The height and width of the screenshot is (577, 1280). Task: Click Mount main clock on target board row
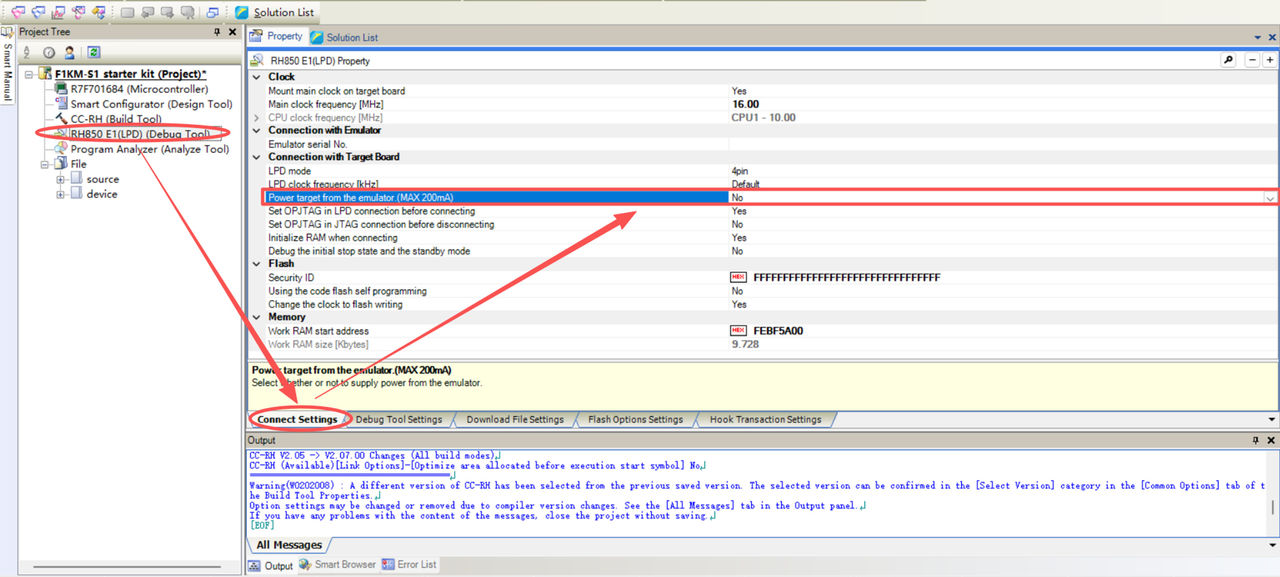tap(764, 91)
